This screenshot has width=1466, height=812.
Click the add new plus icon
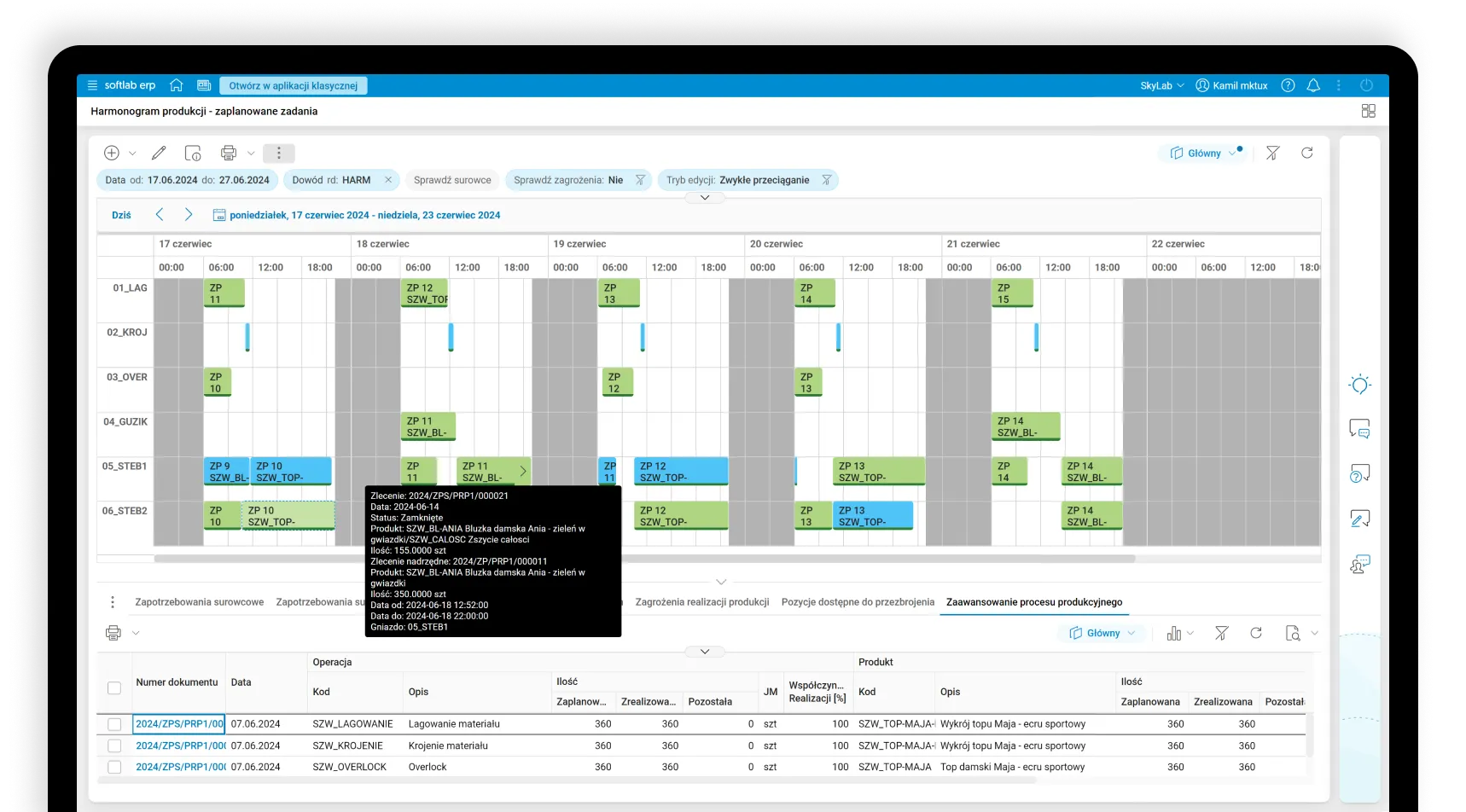pyautogui.click(x=112, y=154)
